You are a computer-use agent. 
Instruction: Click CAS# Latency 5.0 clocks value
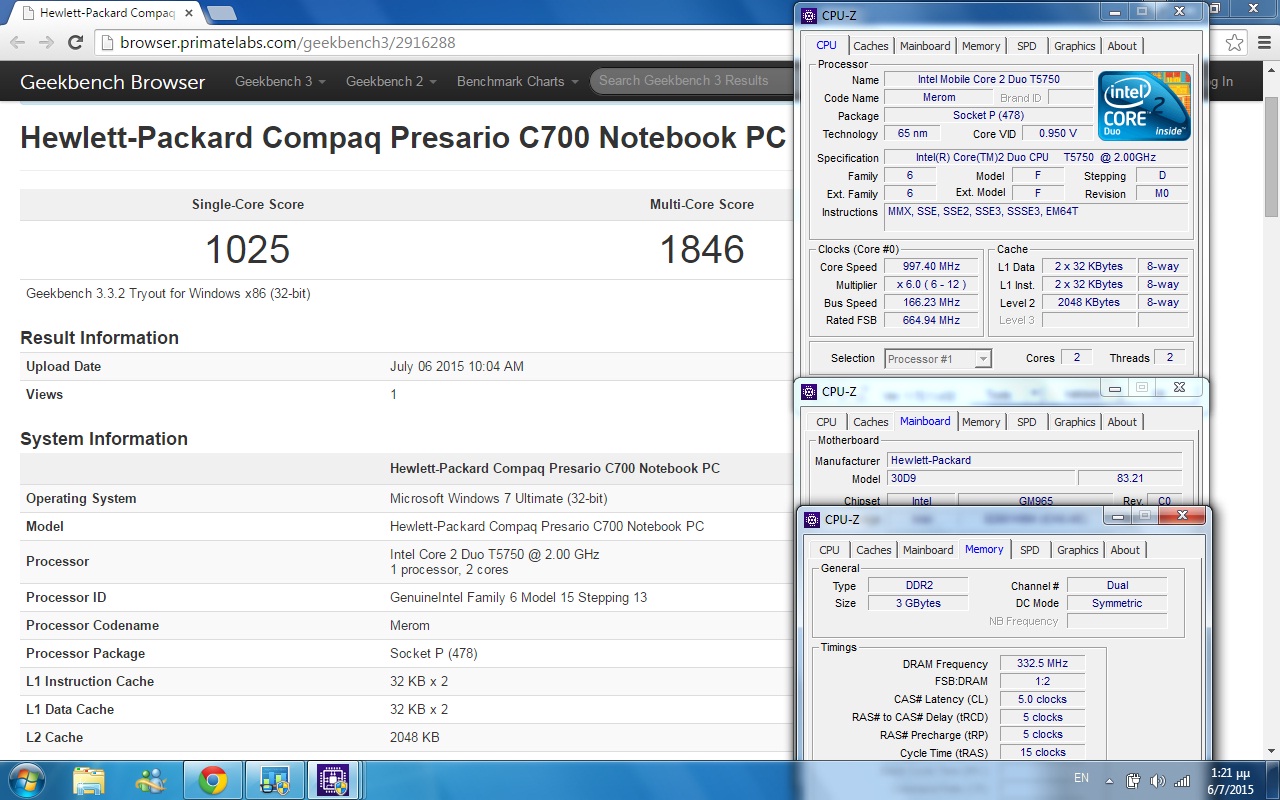pos(1042,700)
